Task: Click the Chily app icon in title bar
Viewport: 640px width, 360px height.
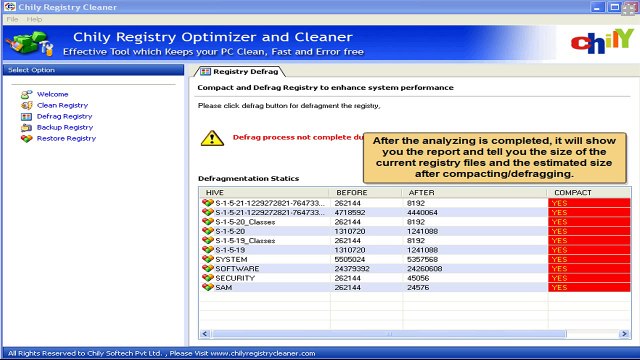Action: click(10, 7)
